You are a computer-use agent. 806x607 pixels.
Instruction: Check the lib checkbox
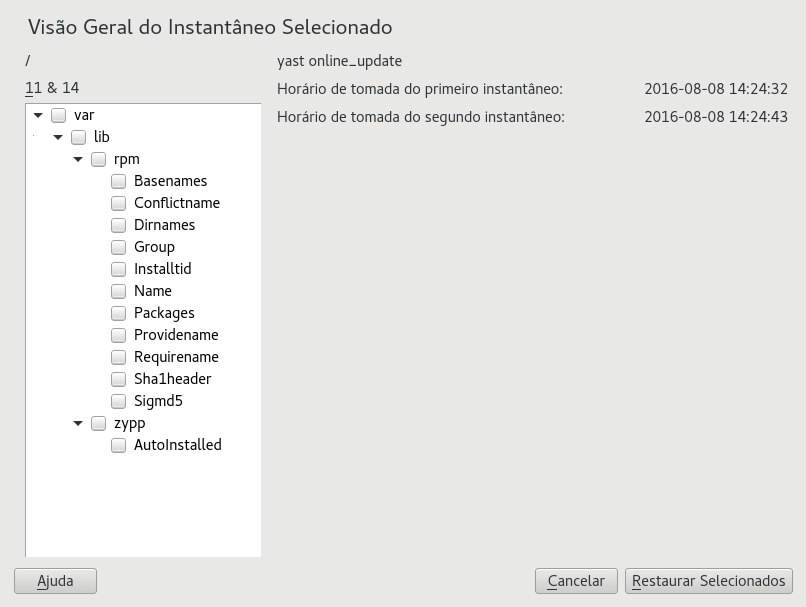pyautogui.click(x=79, y=137)
